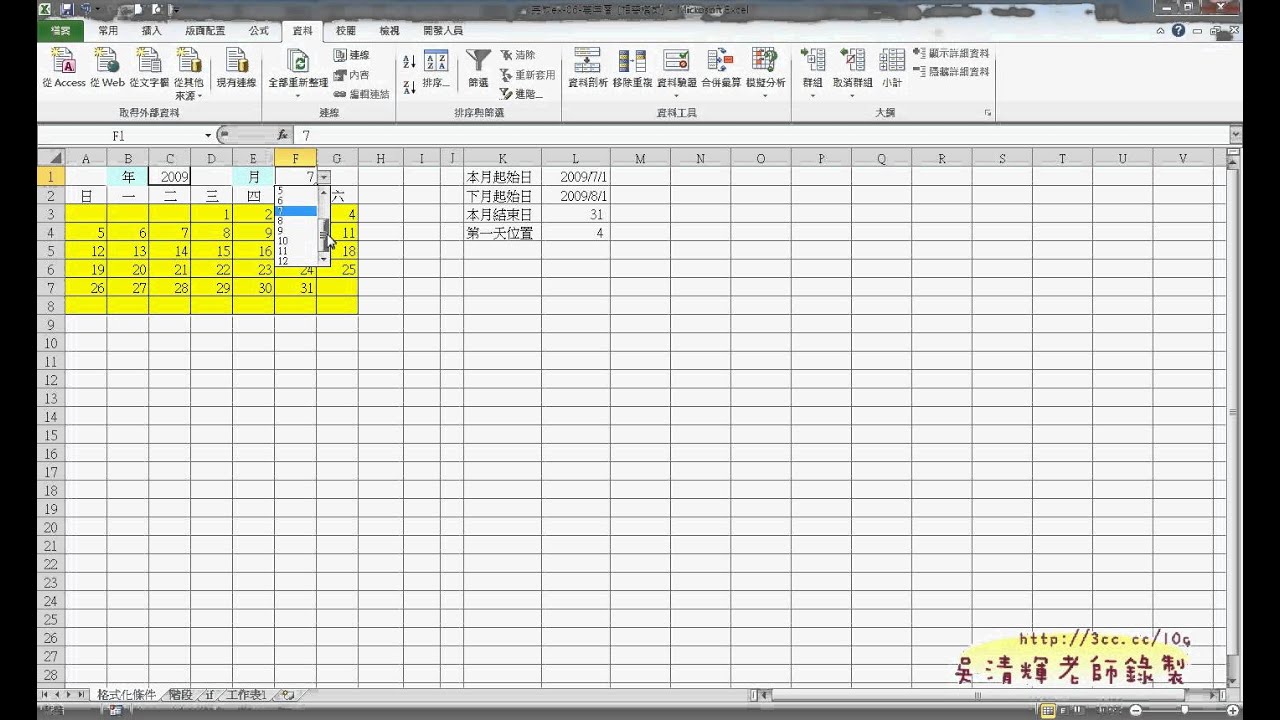Click the 模擬分析 what-if analysis icon
Image resolution: width=1280 pixels, height=720 pixels.
point(765,60)
